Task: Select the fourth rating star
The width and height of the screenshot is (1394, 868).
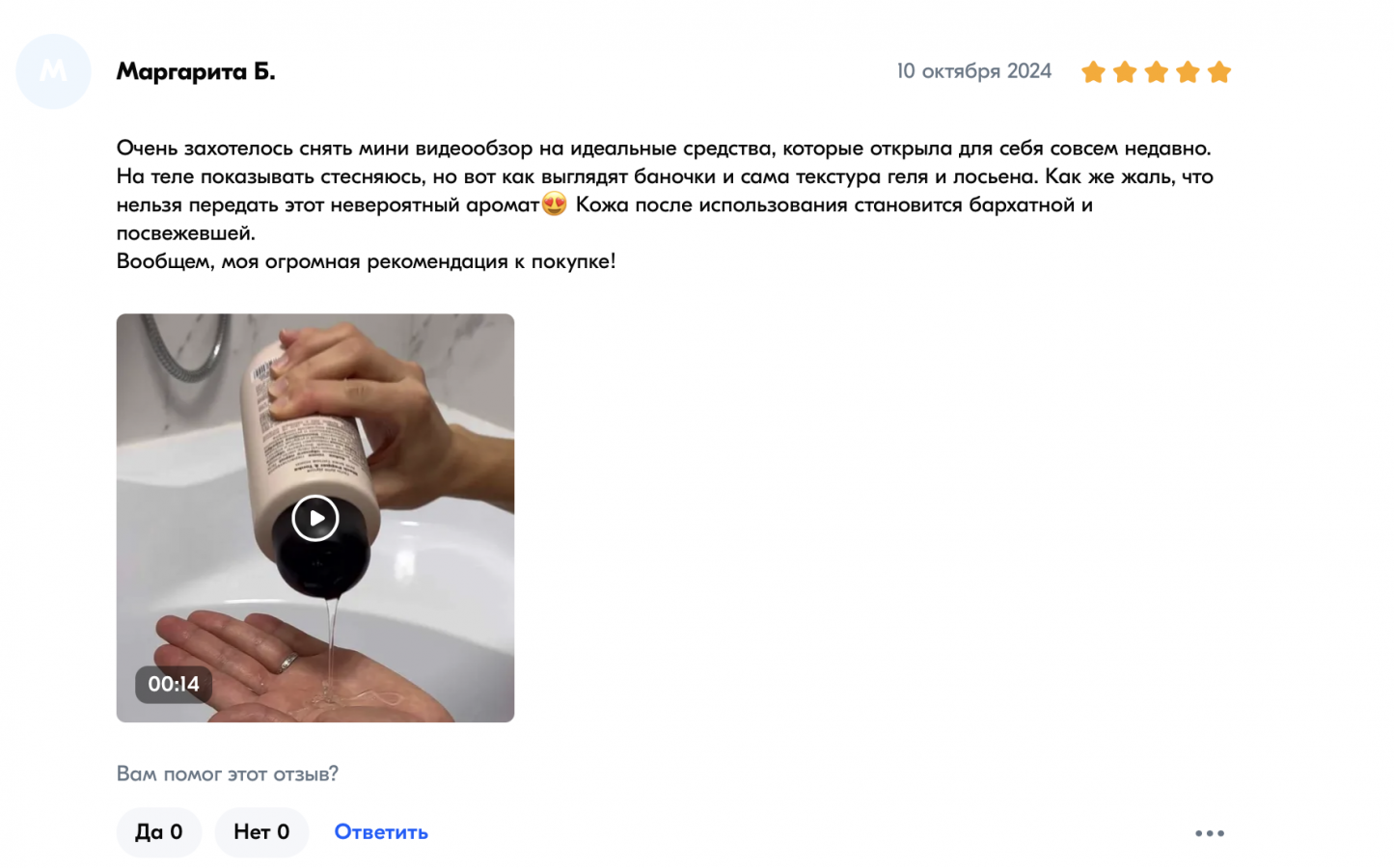Action: (1188, 72)
